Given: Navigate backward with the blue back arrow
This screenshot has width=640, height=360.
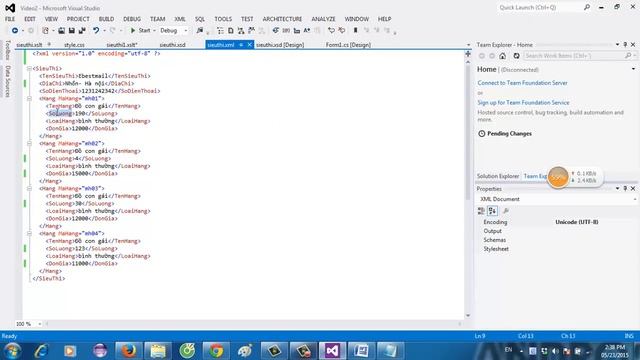Looking at the screenshot, I should 15,31.
